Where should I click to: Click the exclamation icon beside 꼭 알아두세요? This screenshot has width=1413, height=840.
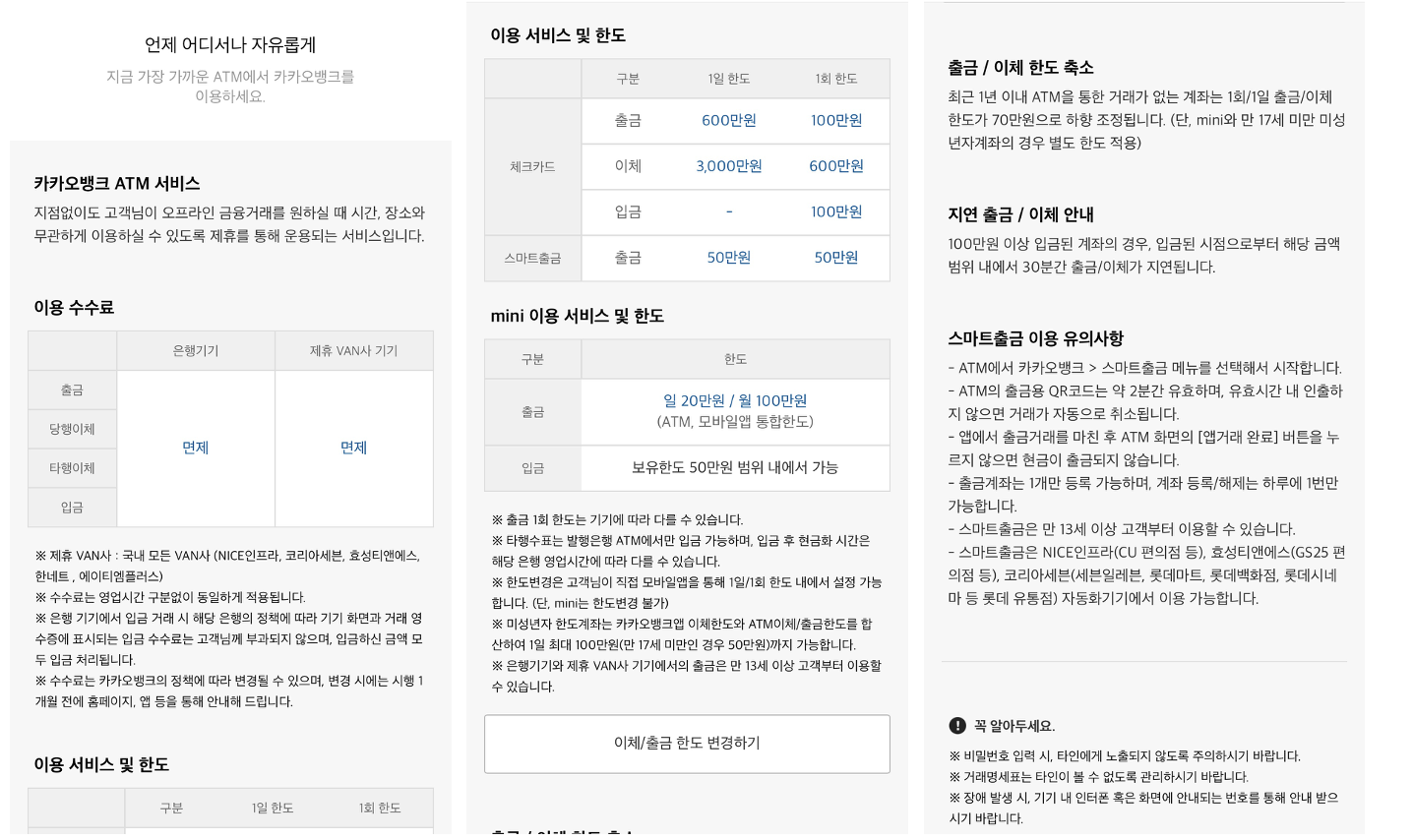[957, 726]
